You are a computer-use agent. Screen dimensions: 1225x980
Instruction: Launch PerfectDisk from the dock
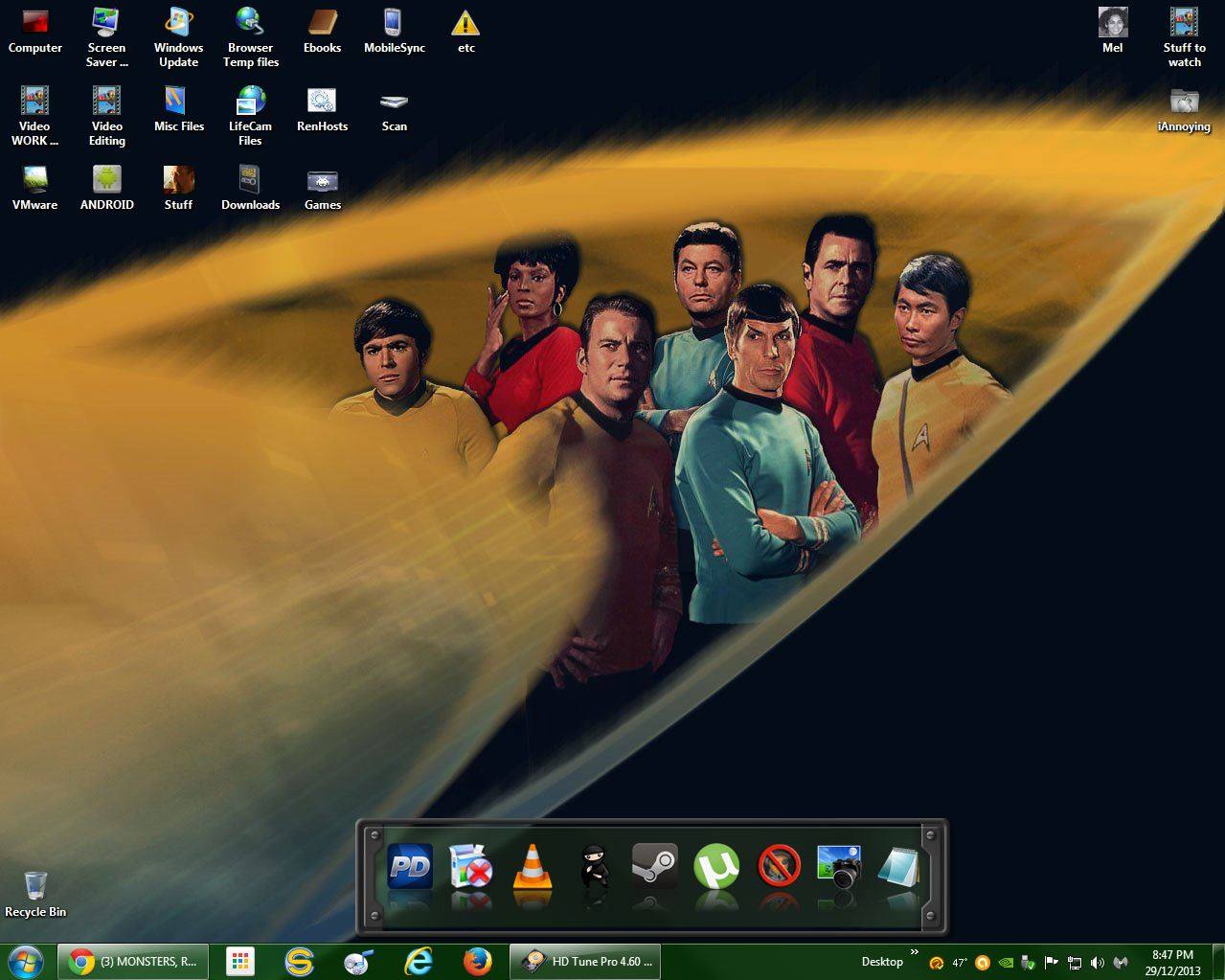(x=409, y=868)
